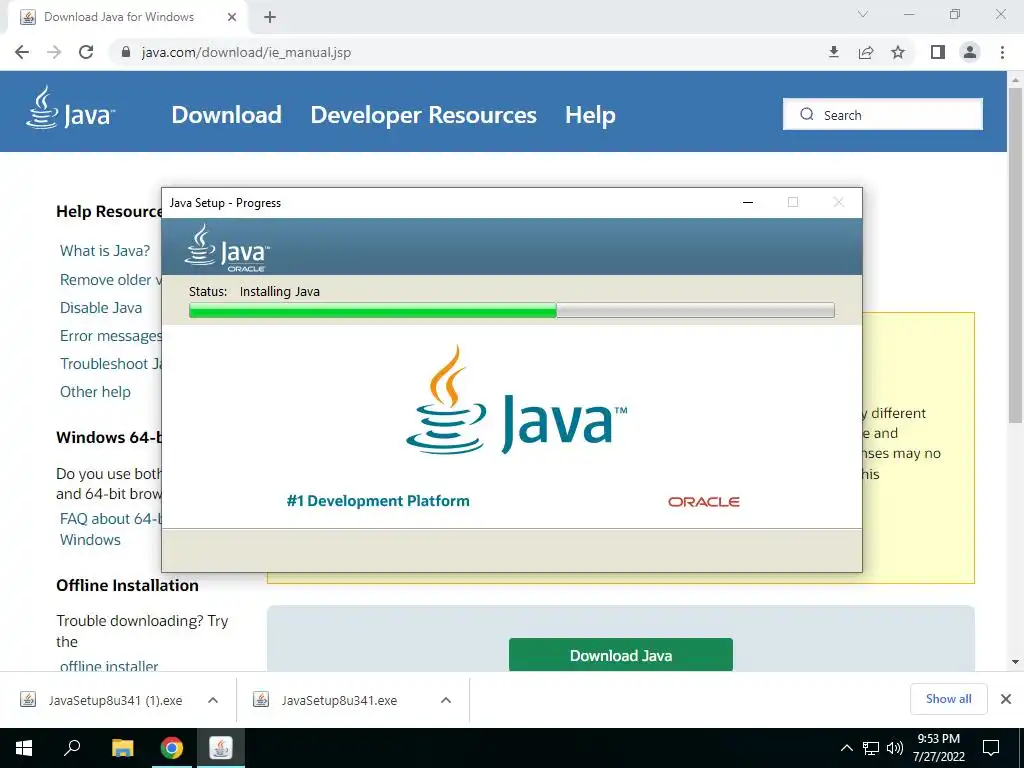Expand options for JavaSetup8u341 (1).exe

pos(212,700)
